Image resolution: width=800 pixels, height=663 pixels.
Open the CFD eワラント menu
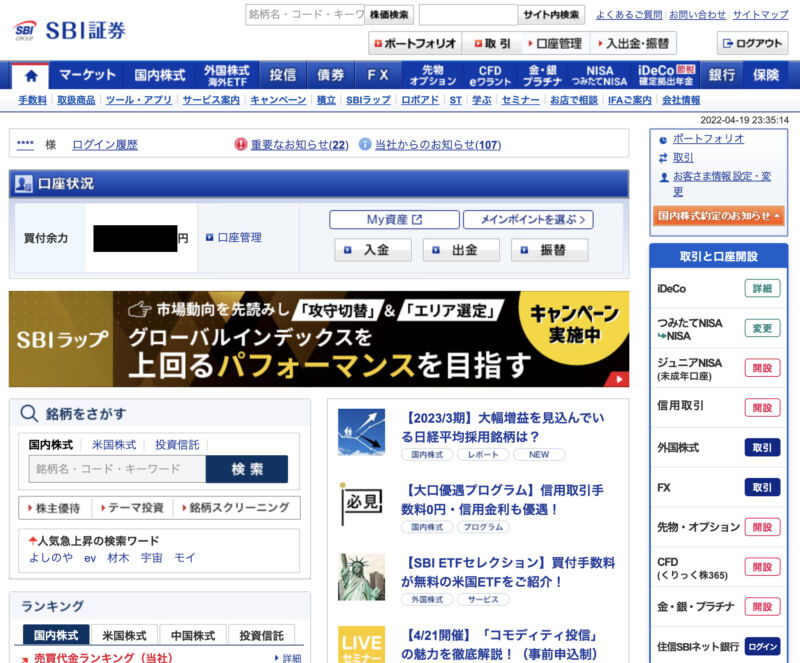coord(490,75)
